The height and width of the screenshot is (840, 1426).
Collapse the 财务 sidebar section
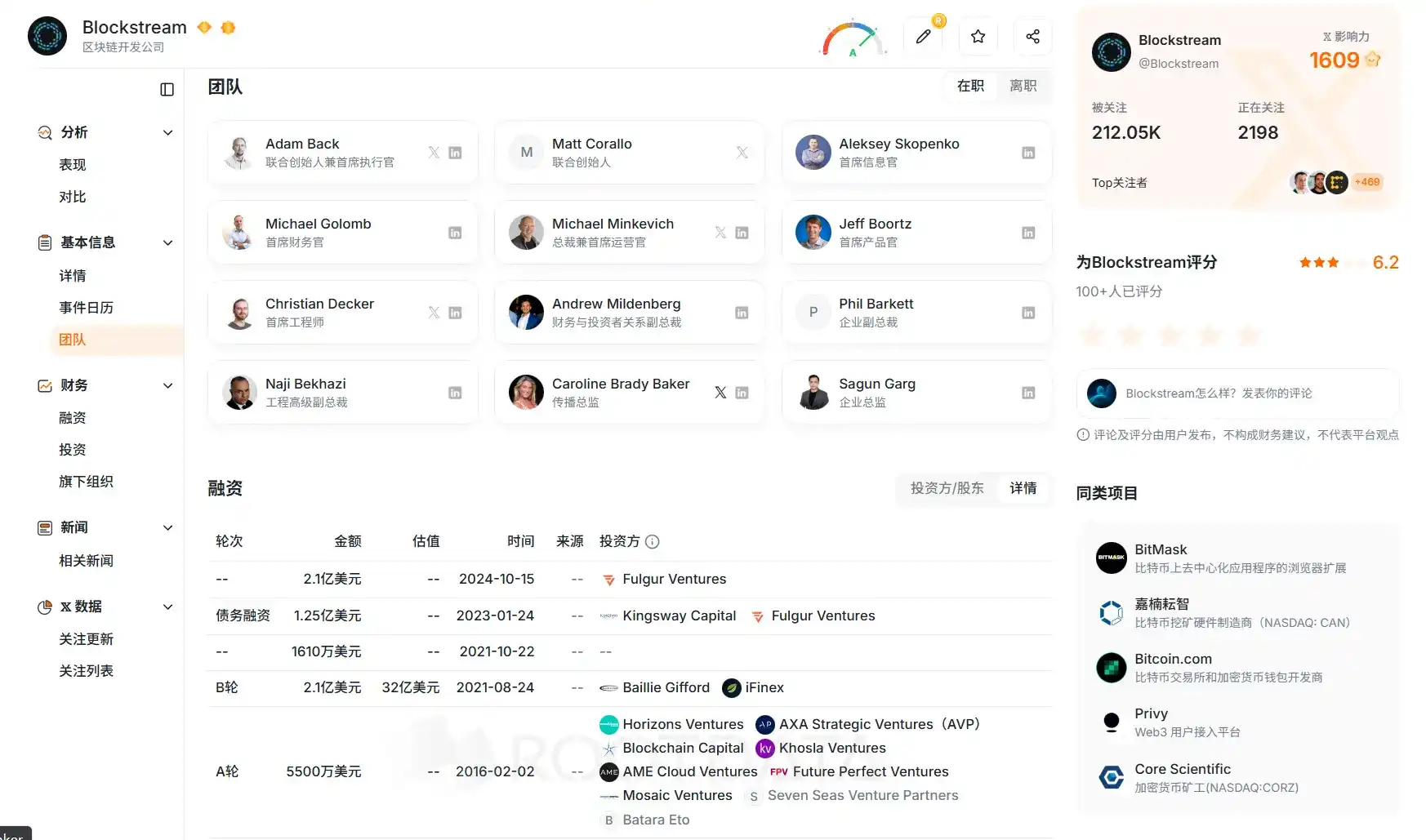pyautogui.click(x=168, y=385)
